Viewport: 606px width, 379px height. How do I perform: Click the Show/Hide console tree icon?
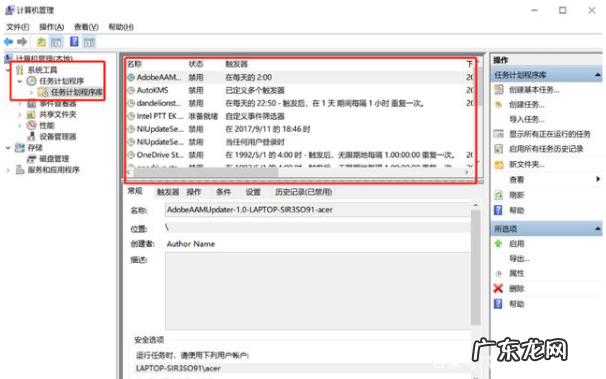[56, 42]
